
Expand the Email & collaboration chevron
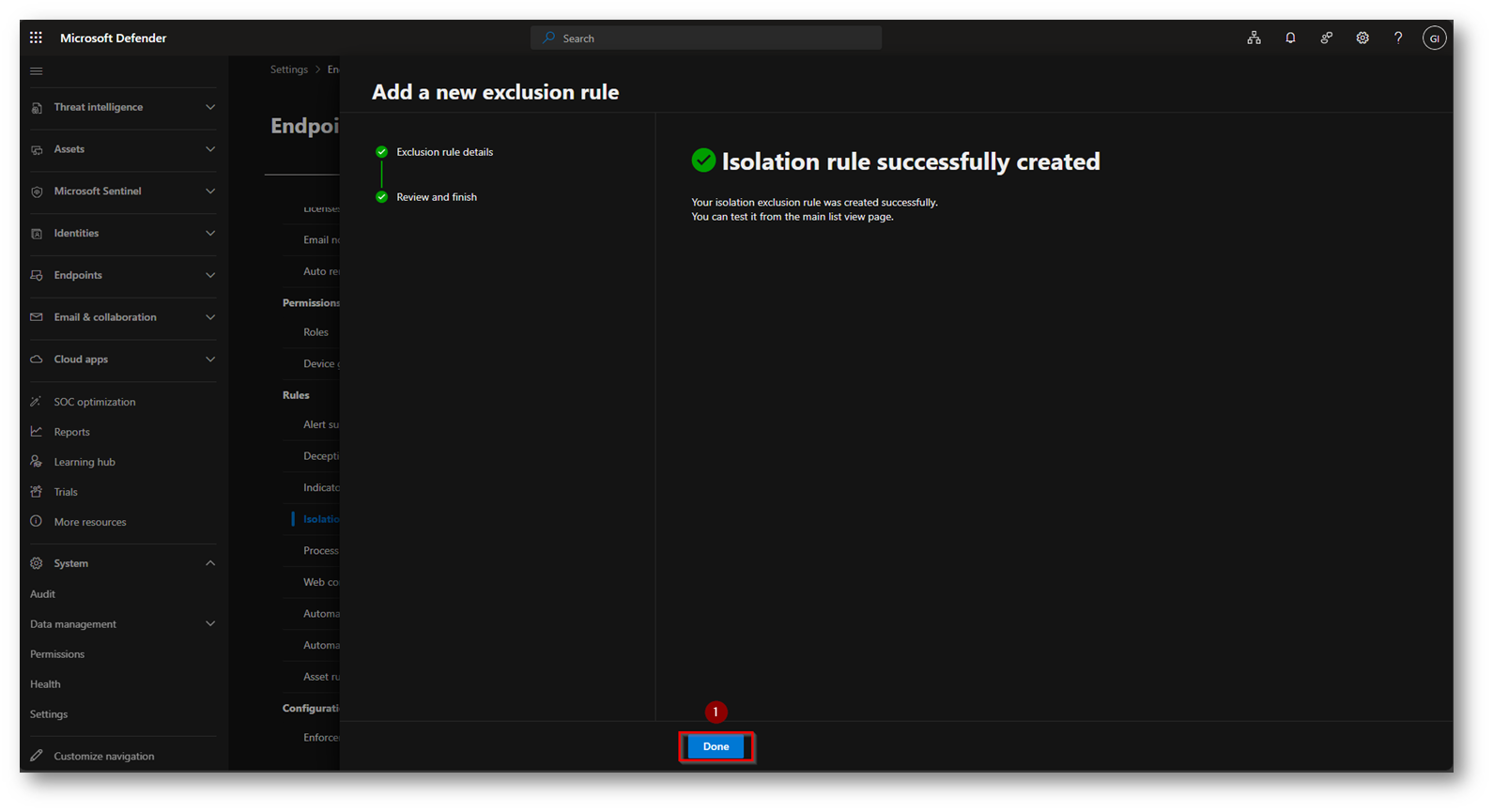[210, 317]
